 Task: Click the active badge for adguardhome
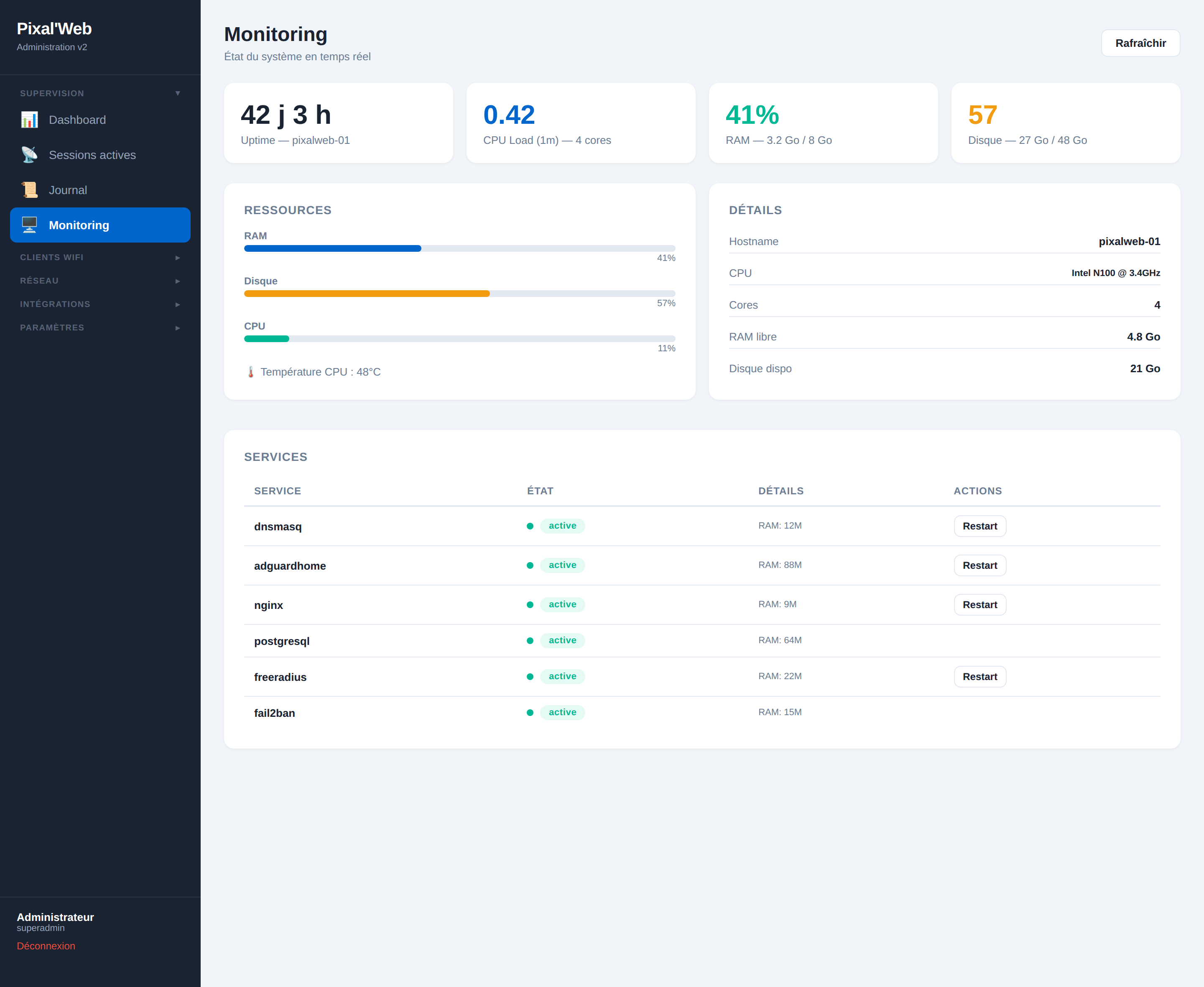coord(563,565)
